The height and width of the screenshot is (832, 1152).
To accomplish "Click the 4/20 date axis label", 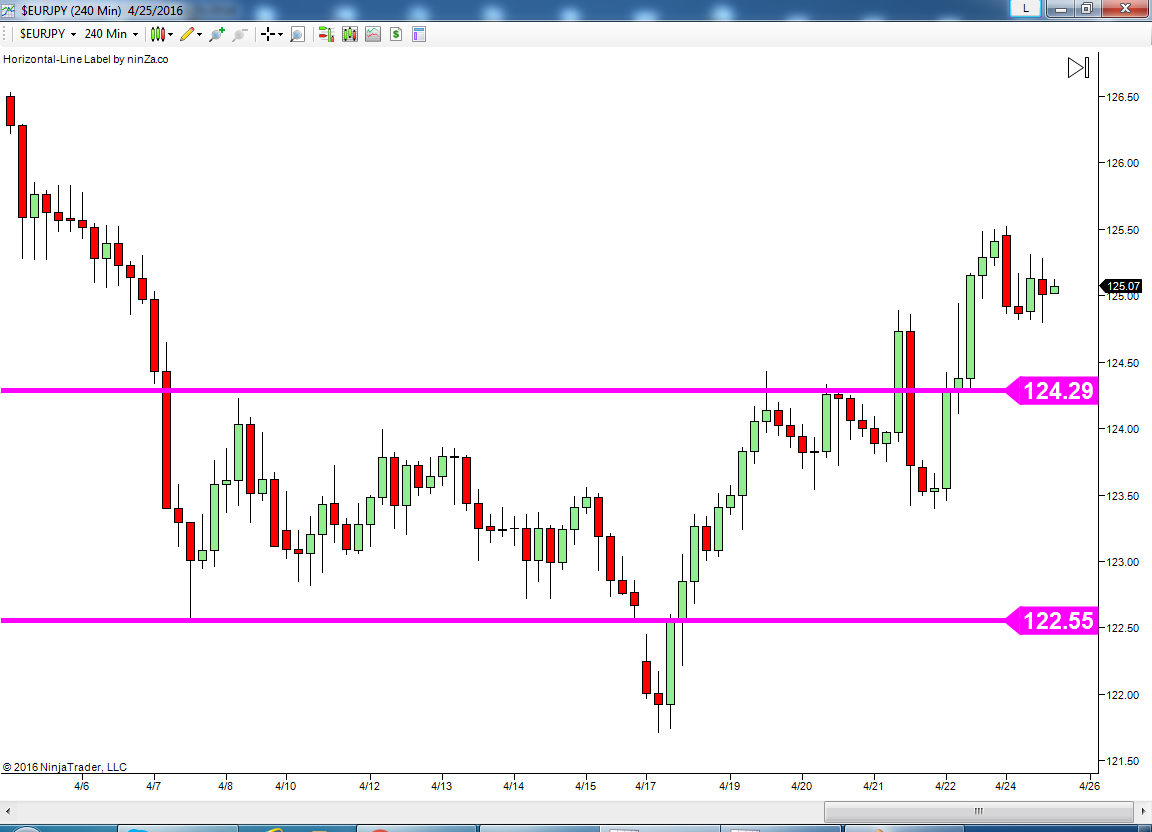I will coord(802,786).
